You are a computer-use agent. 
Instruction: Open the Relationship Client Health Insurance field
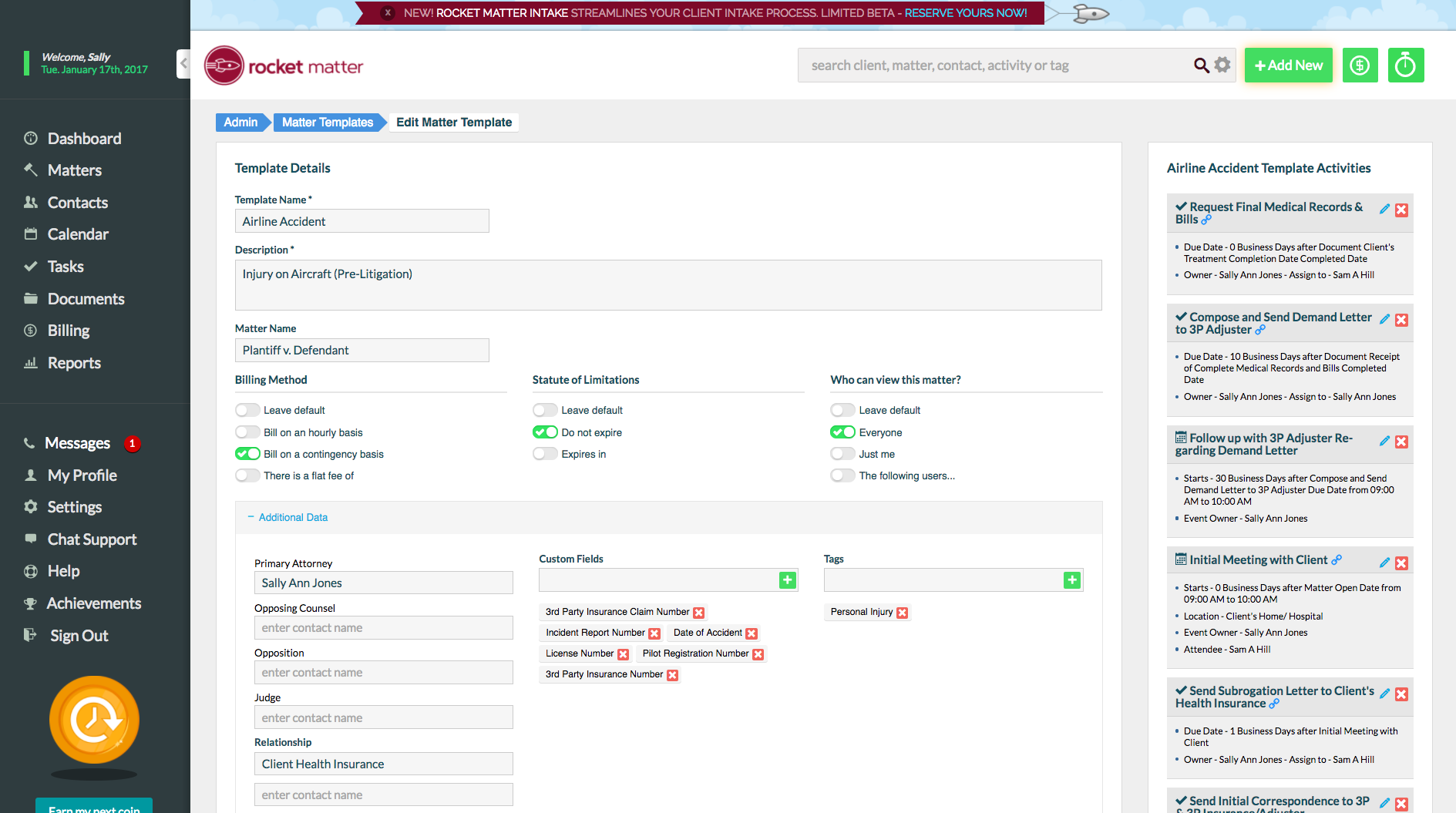[383, 764]
